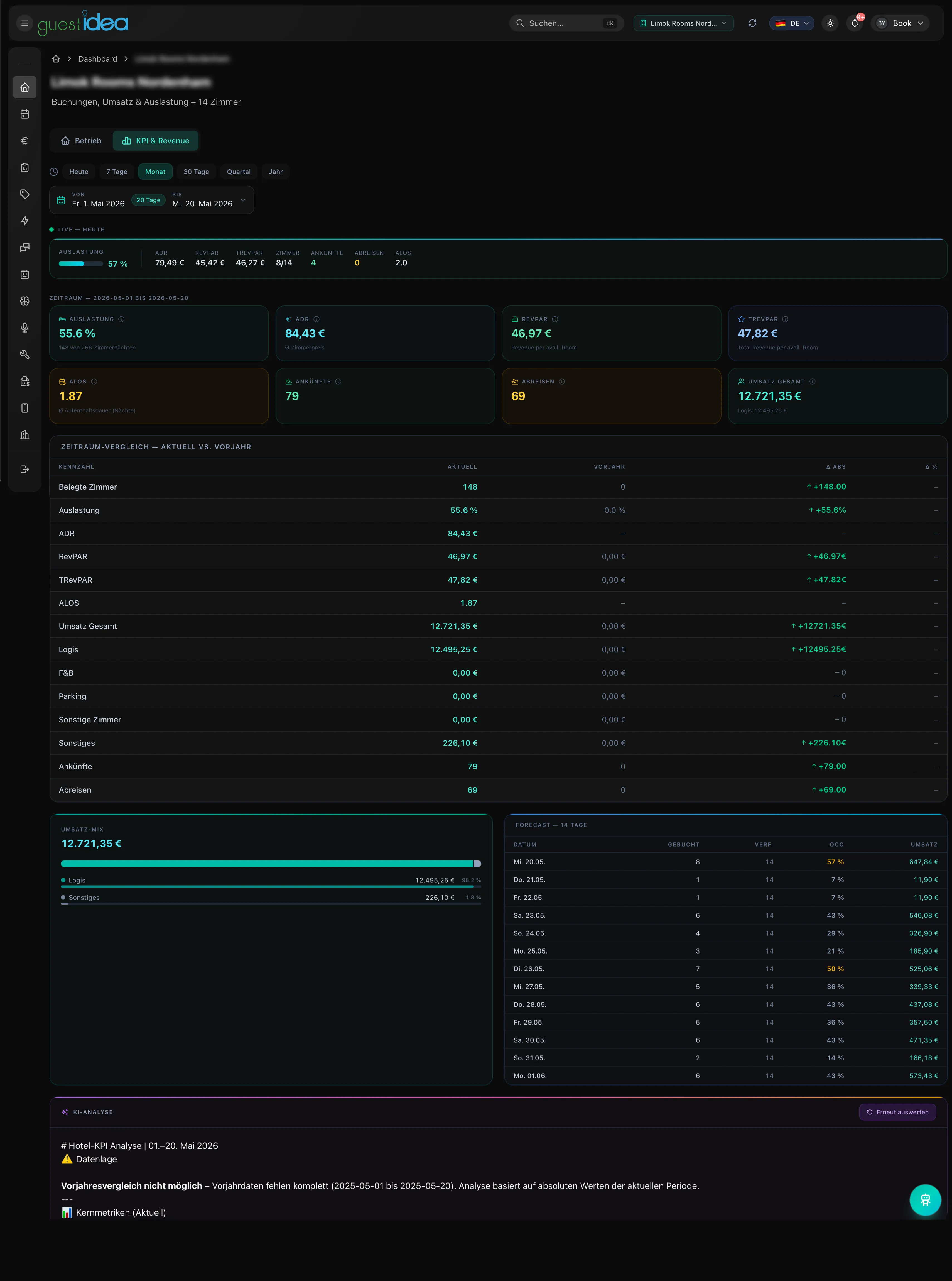Open the date range picker dropdown
This screenshot has width=952, height=1281.
151,200
